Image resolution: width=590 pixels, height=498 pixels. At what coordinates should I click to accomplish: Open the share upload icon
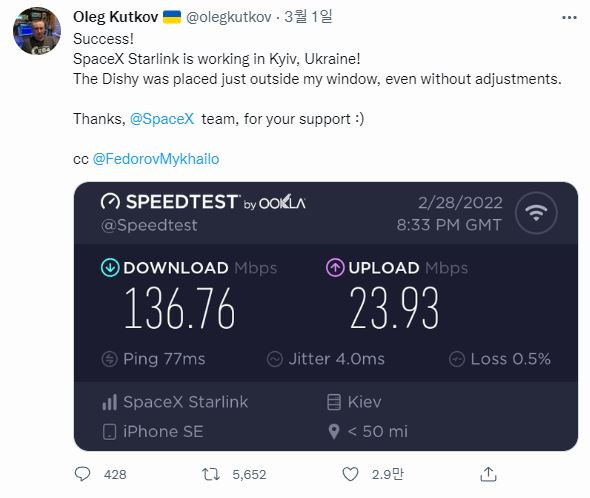tap(488, 474)
